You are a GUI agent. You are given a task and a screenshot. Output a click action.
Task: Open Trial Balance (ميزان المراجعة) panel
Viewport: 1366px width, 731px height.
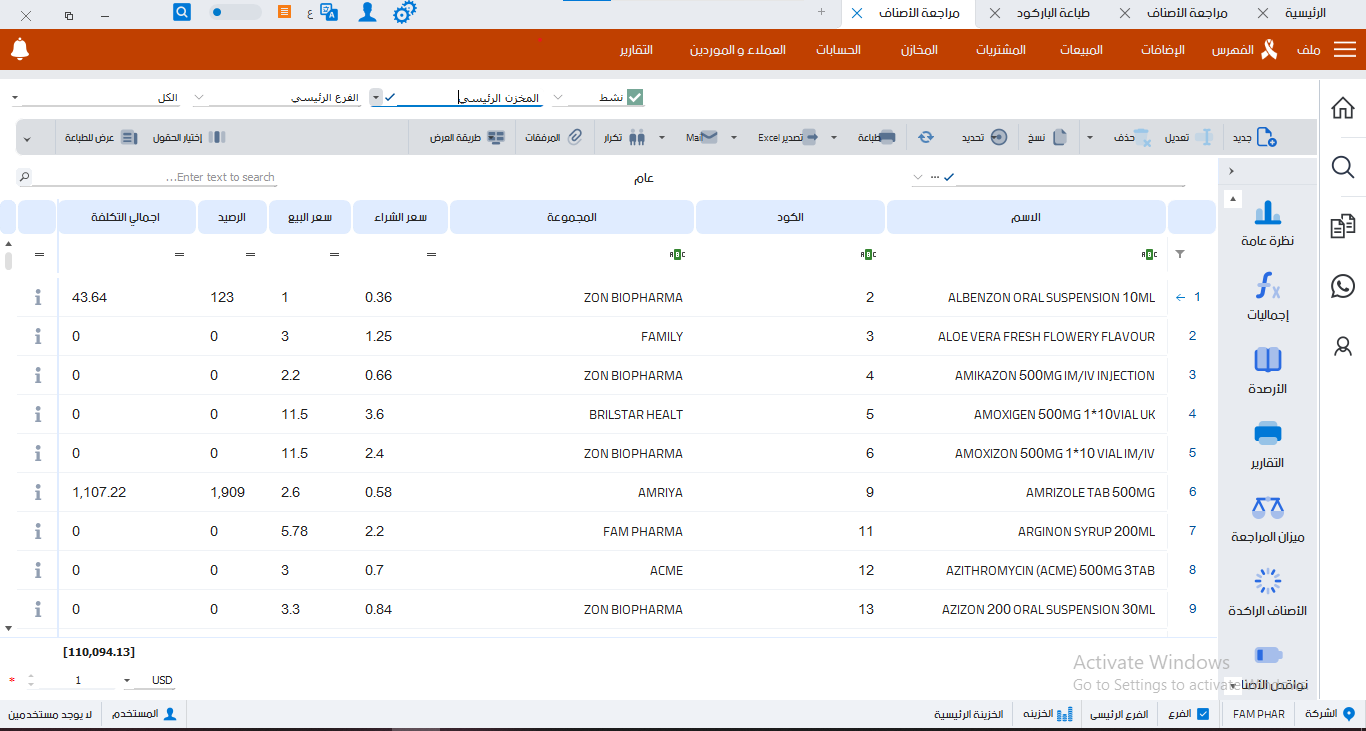coord(1267,519)
